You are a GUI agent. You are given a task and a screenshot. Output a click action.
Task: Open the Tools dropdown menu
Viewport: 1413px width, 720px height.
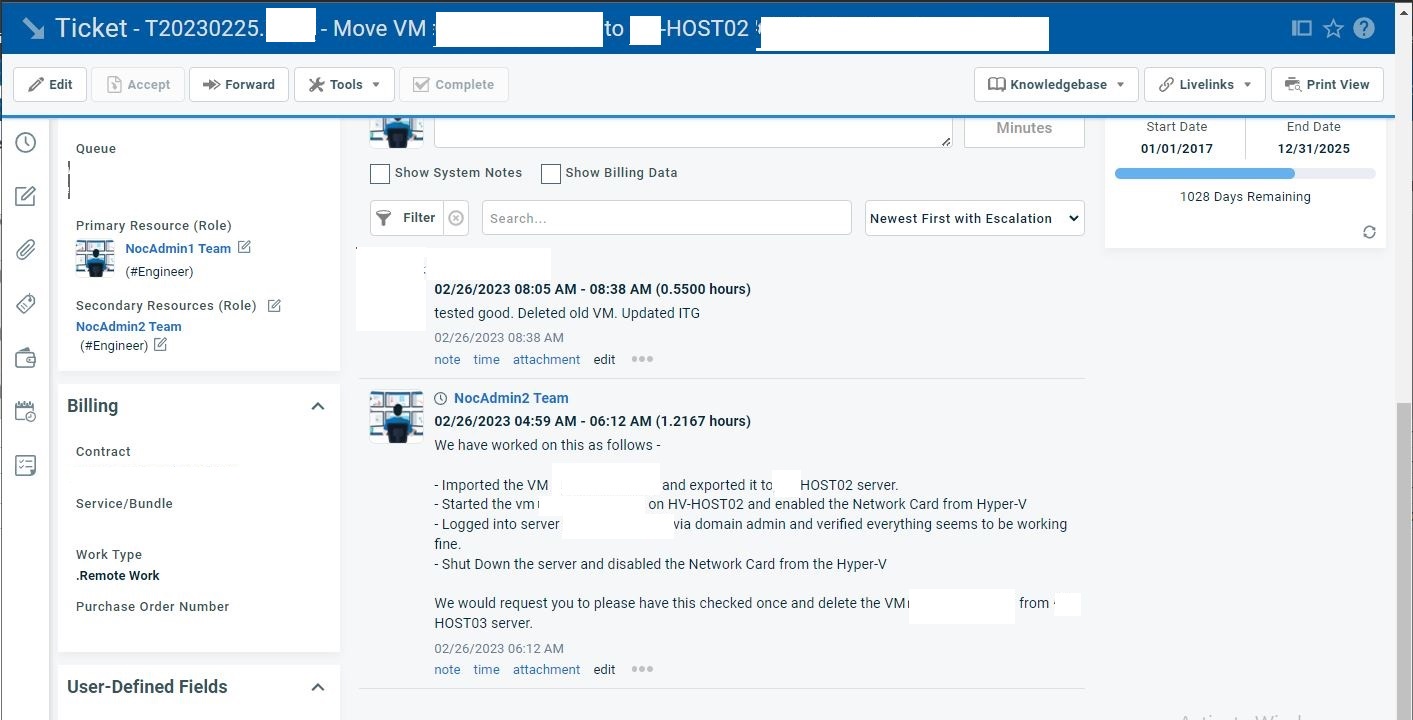(x=344, y=85)
